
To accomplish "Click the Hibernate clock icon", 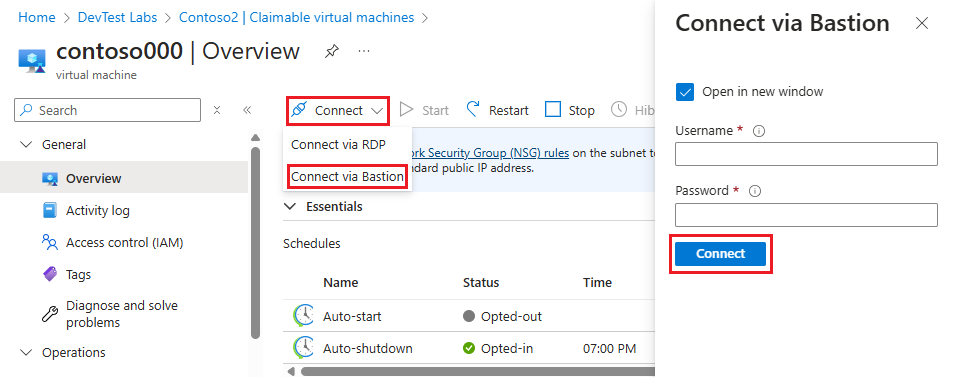I will 619,109.
